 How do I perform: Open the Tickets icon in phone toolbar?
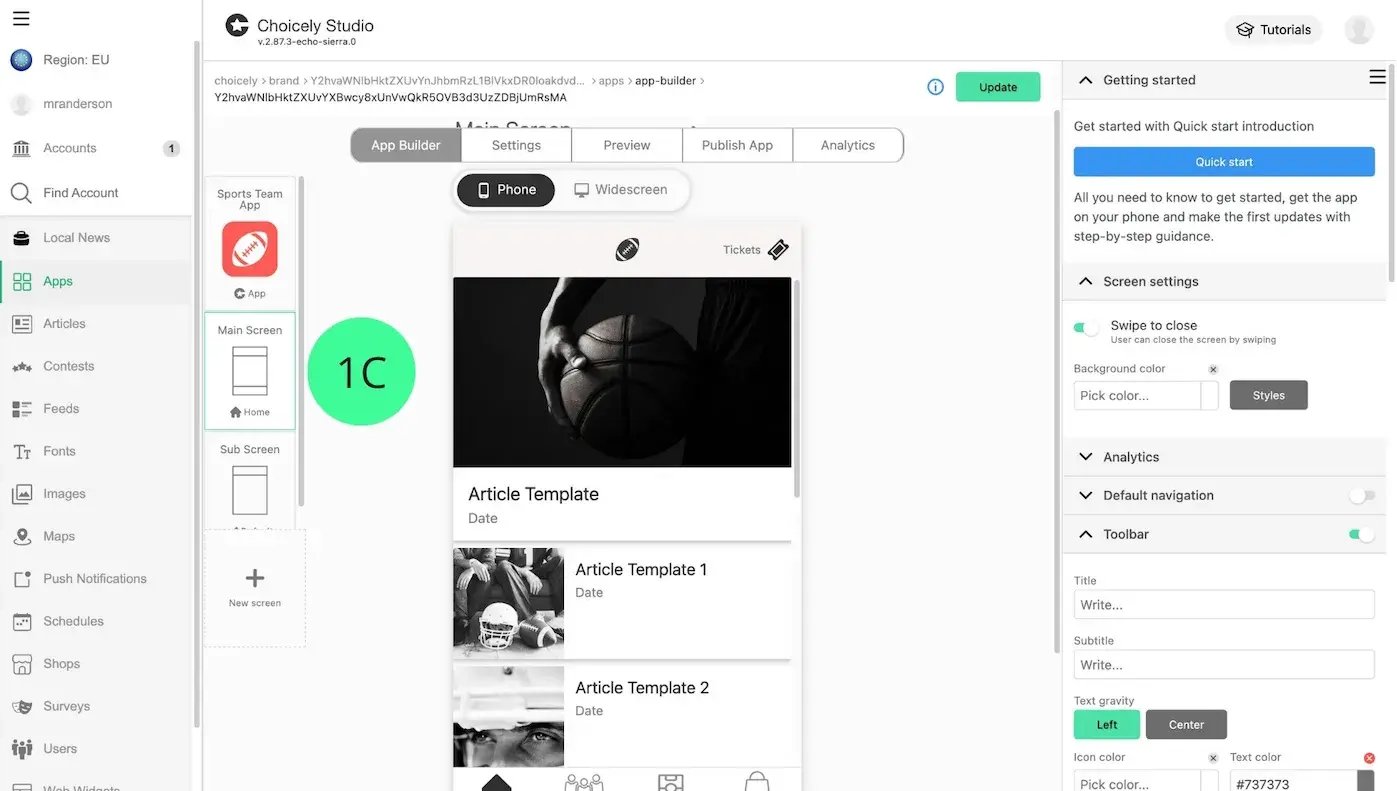pyautogui.click(x=778, y=250)
